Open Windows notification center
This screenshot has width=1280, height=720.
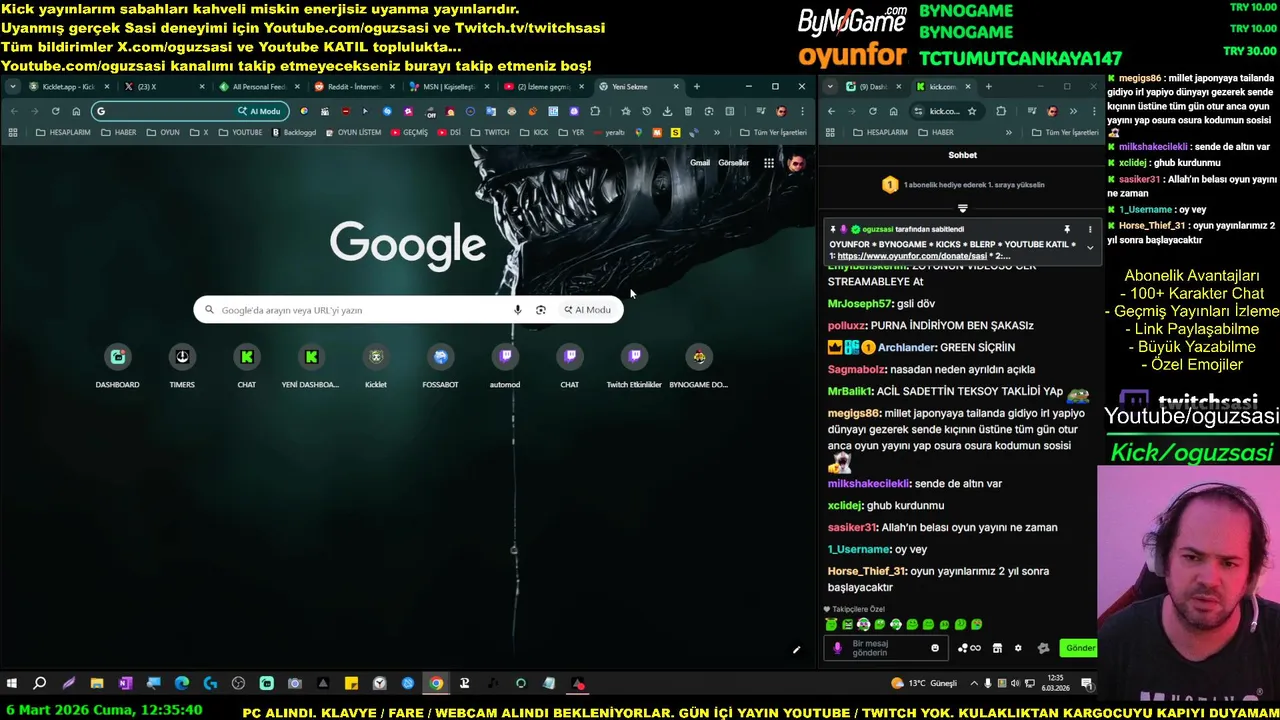[1087, 684]
